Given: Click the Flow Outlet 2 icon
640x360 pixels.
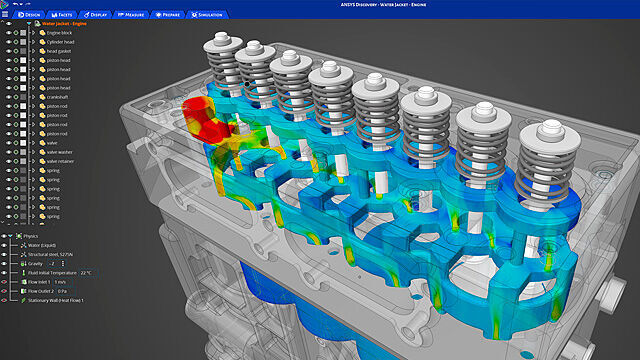Looking at the screenshot, I should point(23,291).
